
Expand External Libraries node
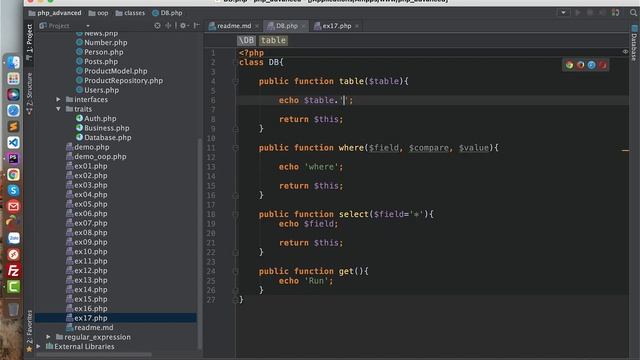click(x=39, y=347)
